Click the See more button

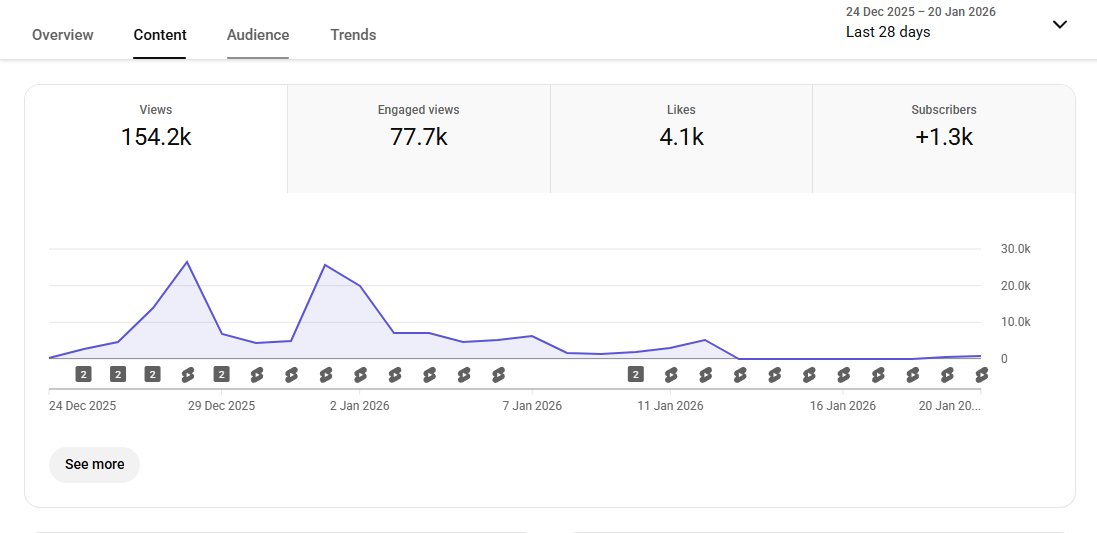[x=94, y=465]
